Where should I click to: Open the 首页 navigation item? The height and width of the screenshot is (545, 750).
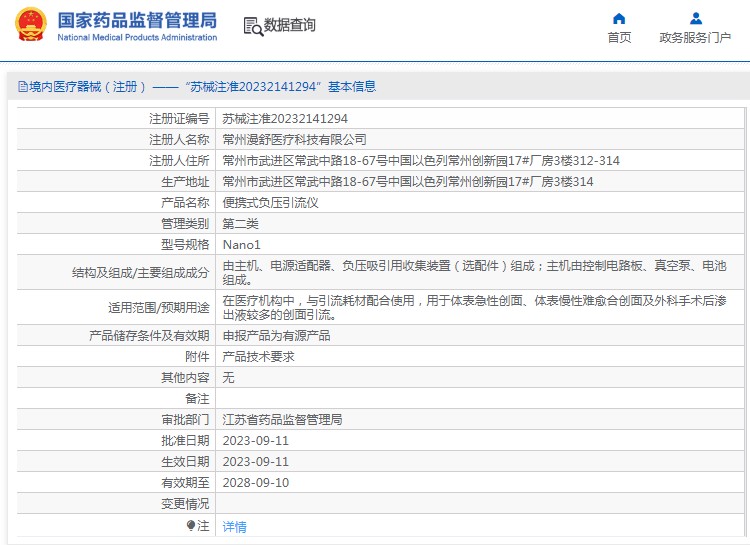619,38
